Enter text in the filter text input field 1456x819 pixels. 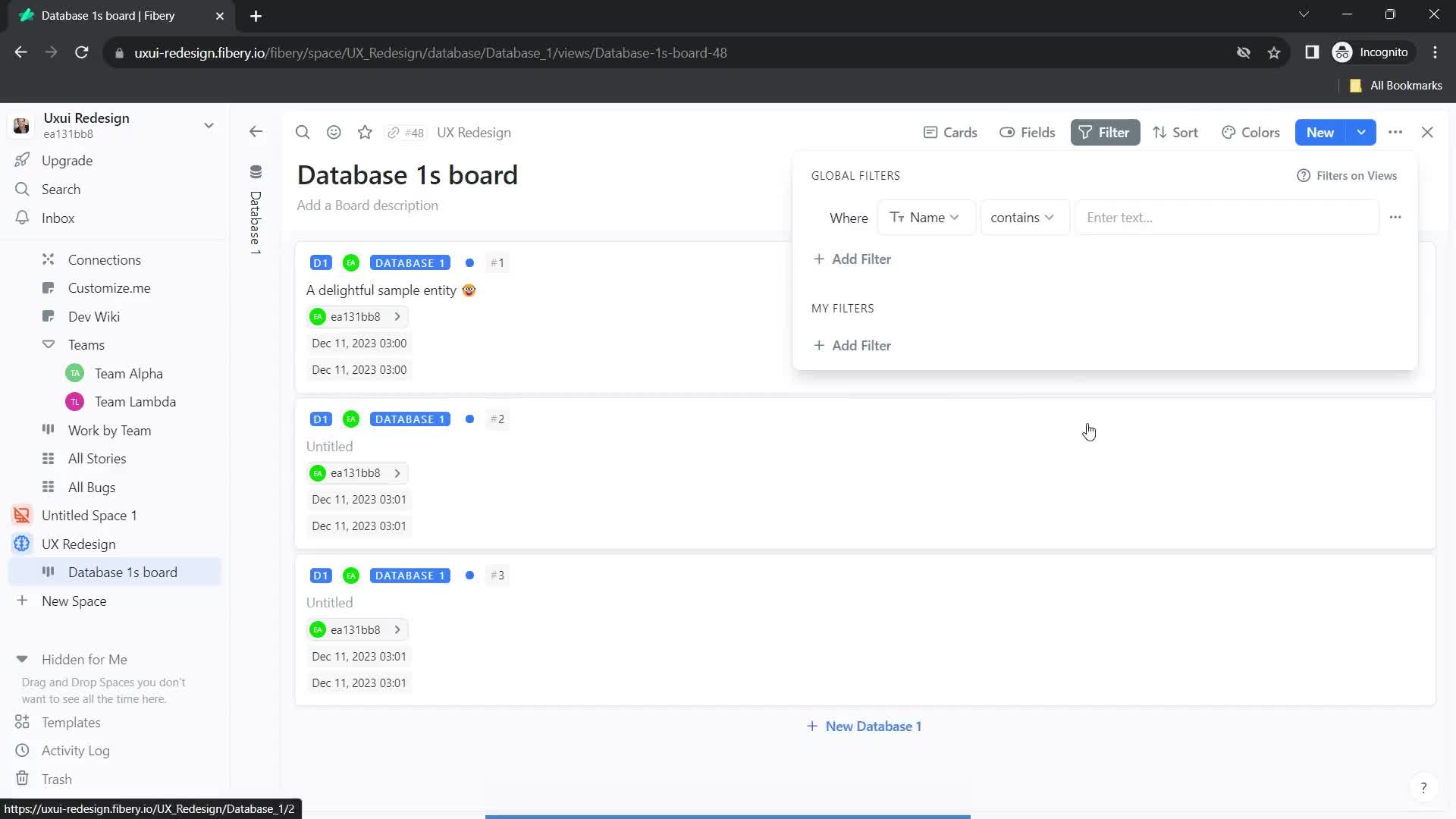[x=1225, y=217]
